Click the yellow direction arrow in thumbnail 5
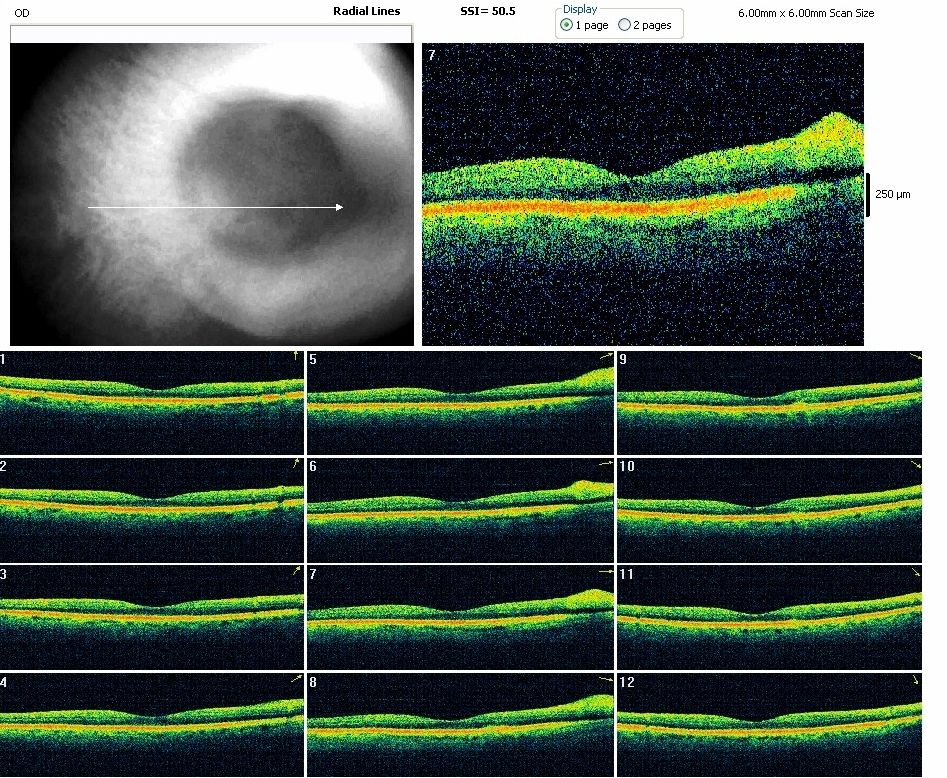Screen dimensions: 947x778 pos(605,356)
